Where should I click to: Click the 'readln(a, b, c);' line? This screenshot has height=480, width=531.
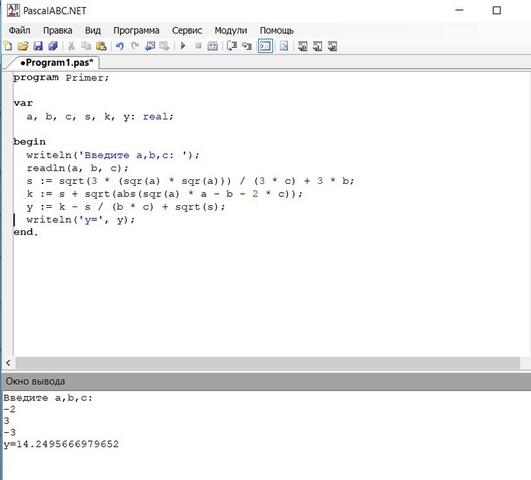coord(78,168)
